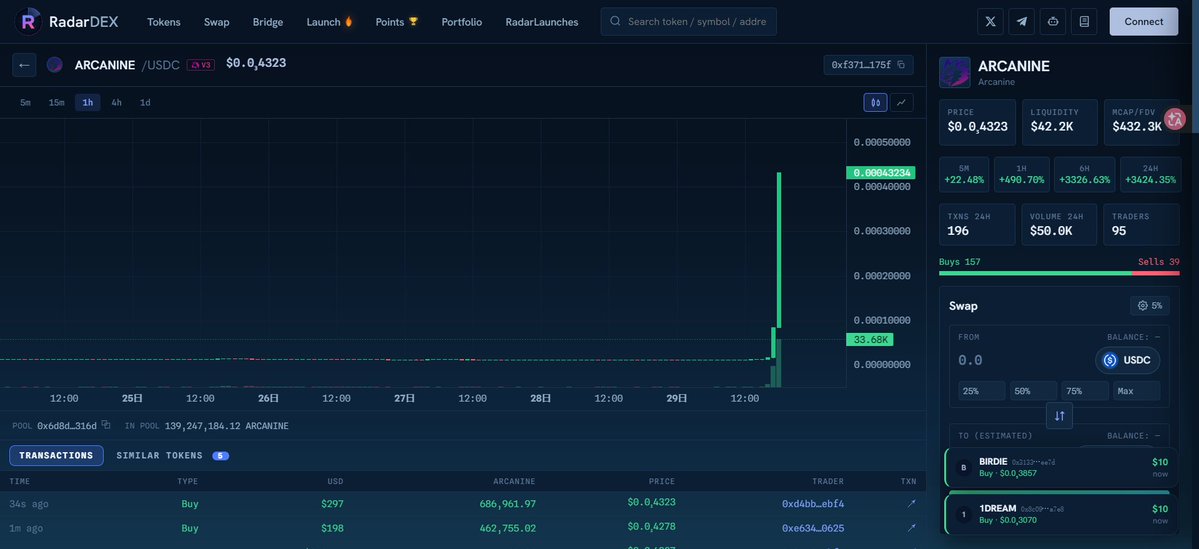Open transaction link arrow for 1m ago row
This screenshot has width=1199, height=549.
(x=911, y=528)
